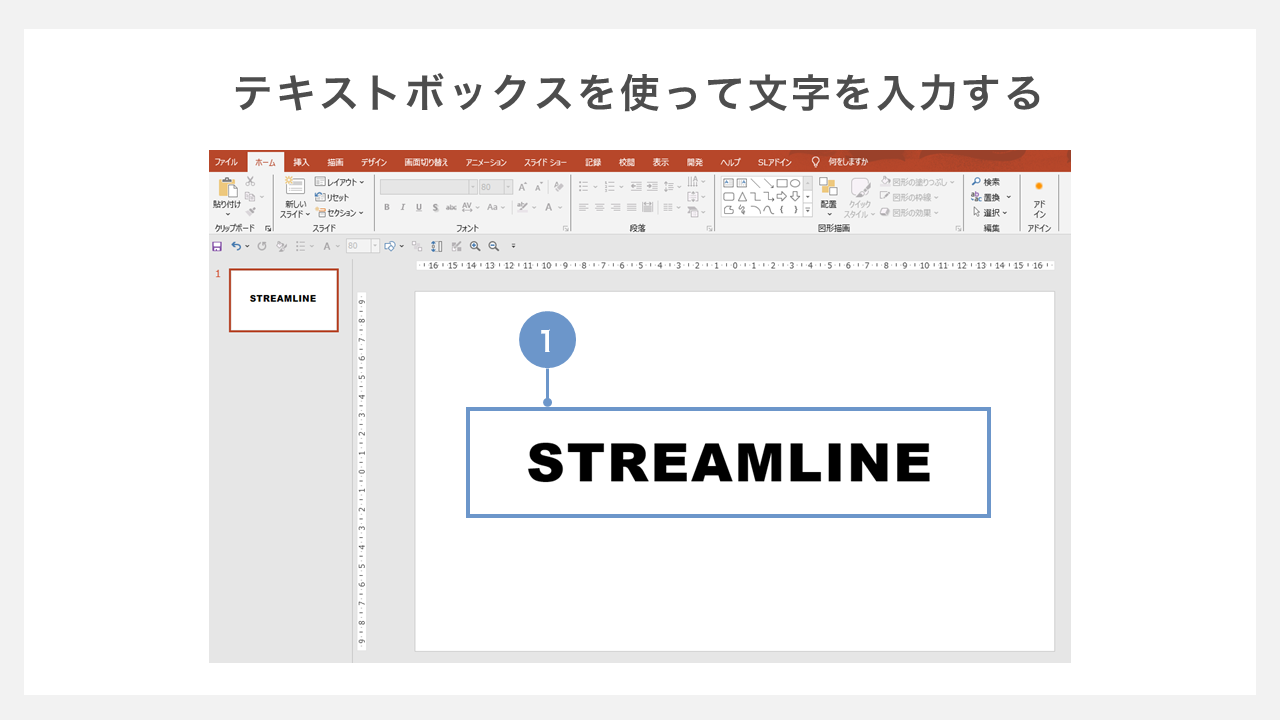Toggle center text alignment
1280x720 pixels.
(x=600, y=208)
